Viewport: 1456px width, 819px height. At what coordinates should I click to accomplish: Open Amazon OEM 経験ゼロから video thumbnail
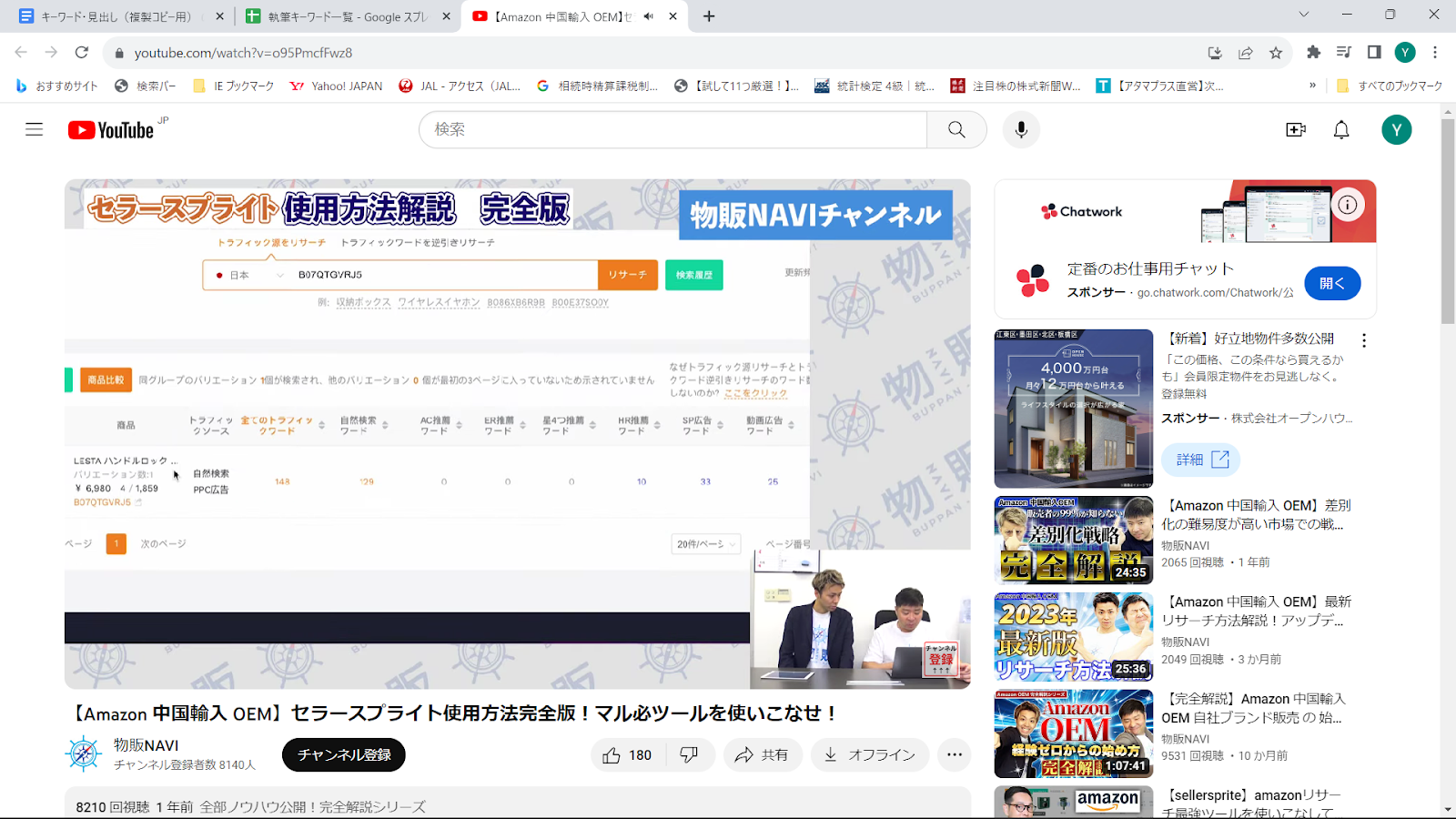click(1074, 733)
